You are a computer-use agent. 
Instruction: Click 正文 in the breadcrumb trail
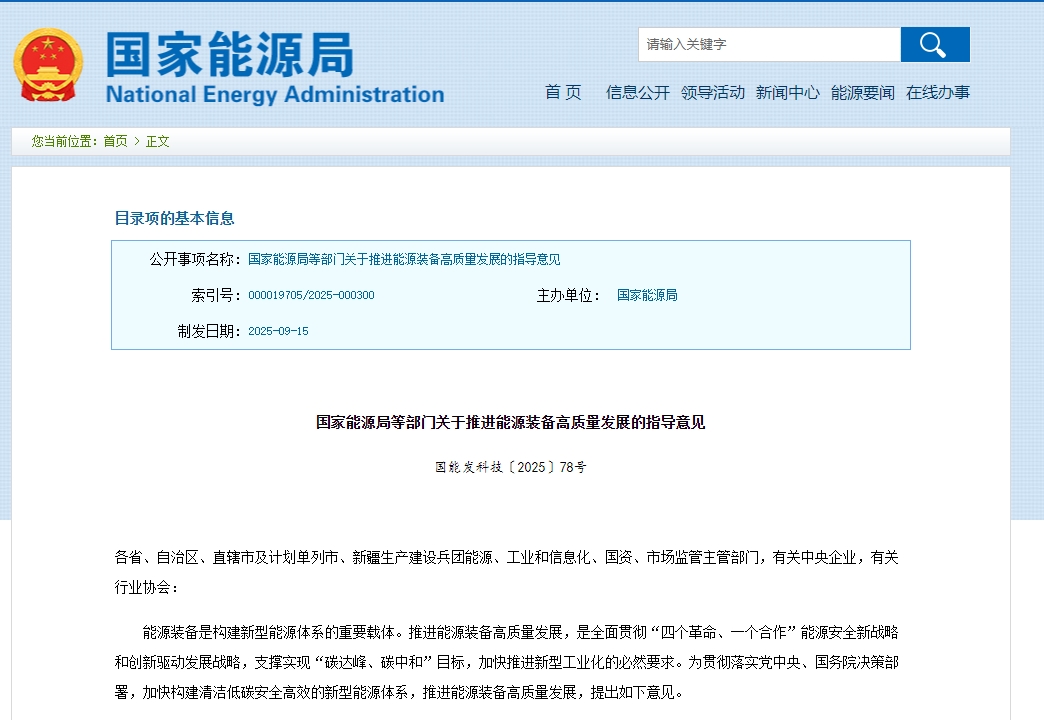pos(157,141)
